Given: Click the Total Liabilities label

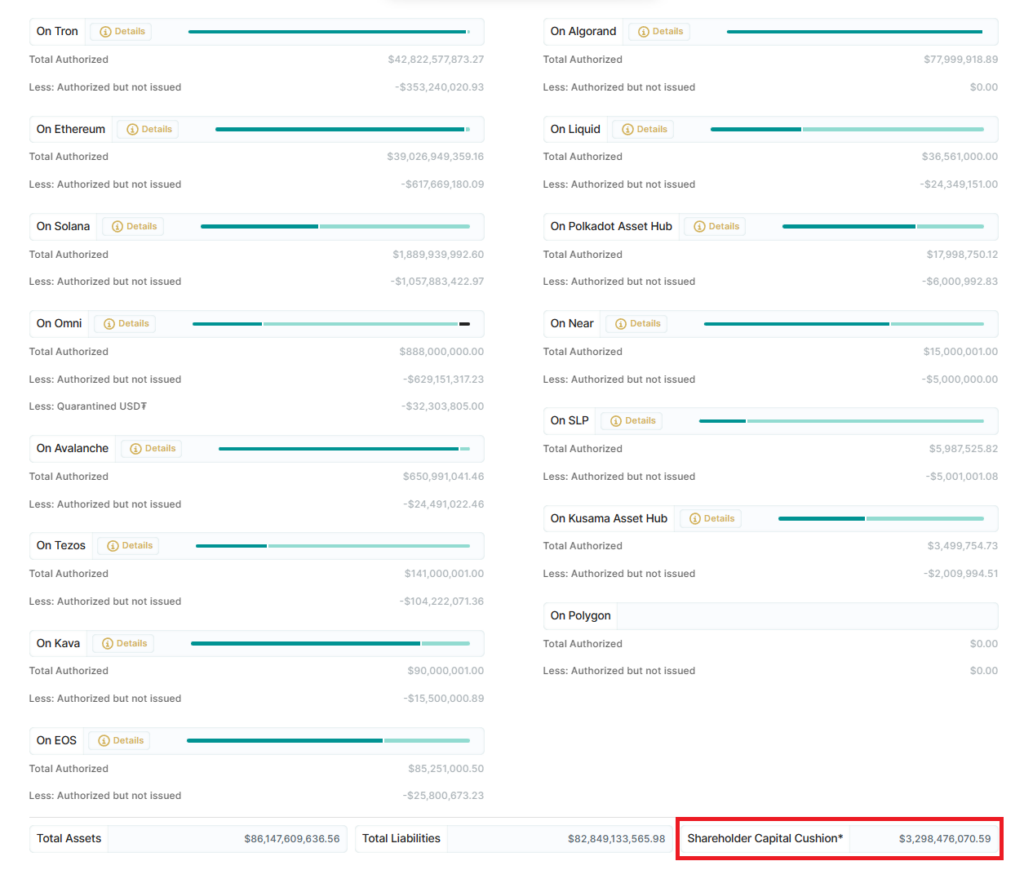Looking at the screenshot, I should pyautogui.click(x=401, y=839).
